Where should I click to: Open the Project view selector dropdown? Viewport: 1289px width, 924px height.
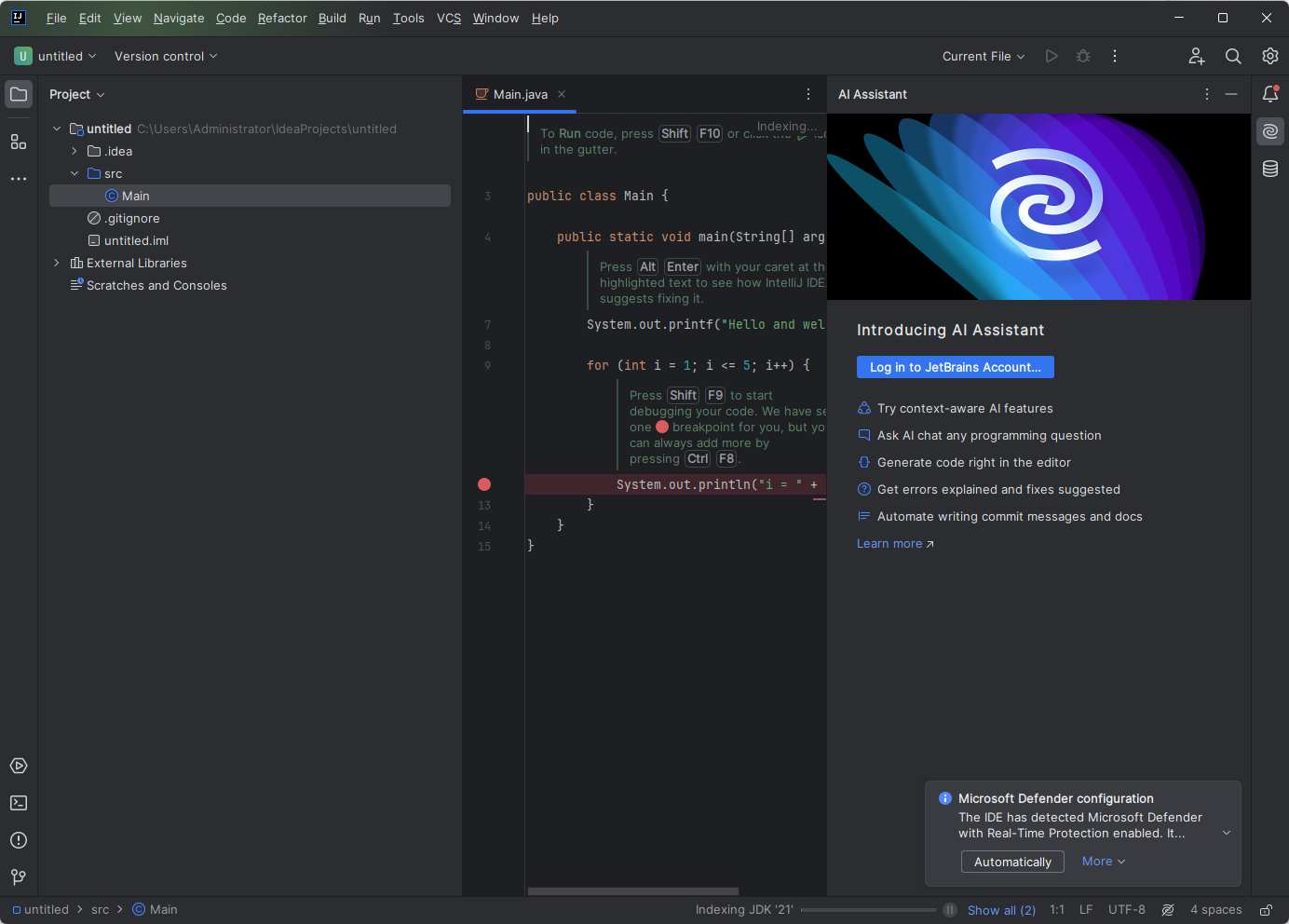click(77, 94)
